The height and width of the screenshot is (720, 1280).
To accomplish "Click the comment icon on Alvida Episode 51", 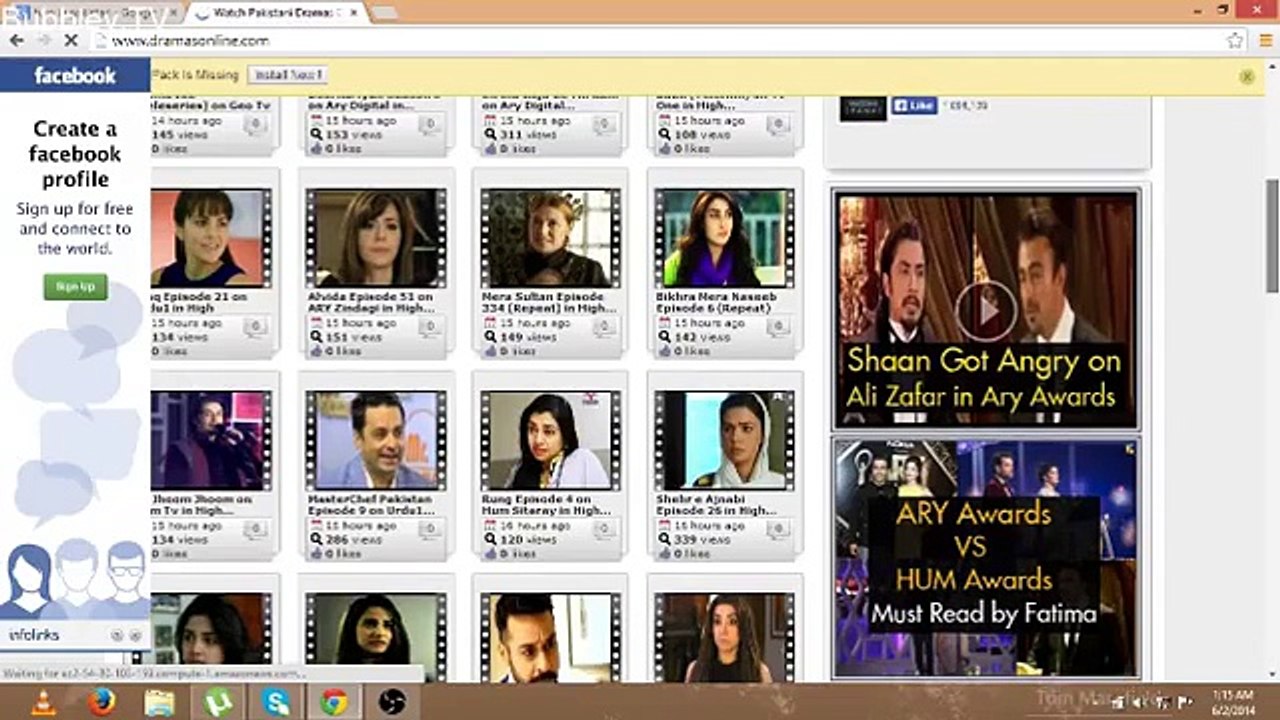I will pos(430,327).
